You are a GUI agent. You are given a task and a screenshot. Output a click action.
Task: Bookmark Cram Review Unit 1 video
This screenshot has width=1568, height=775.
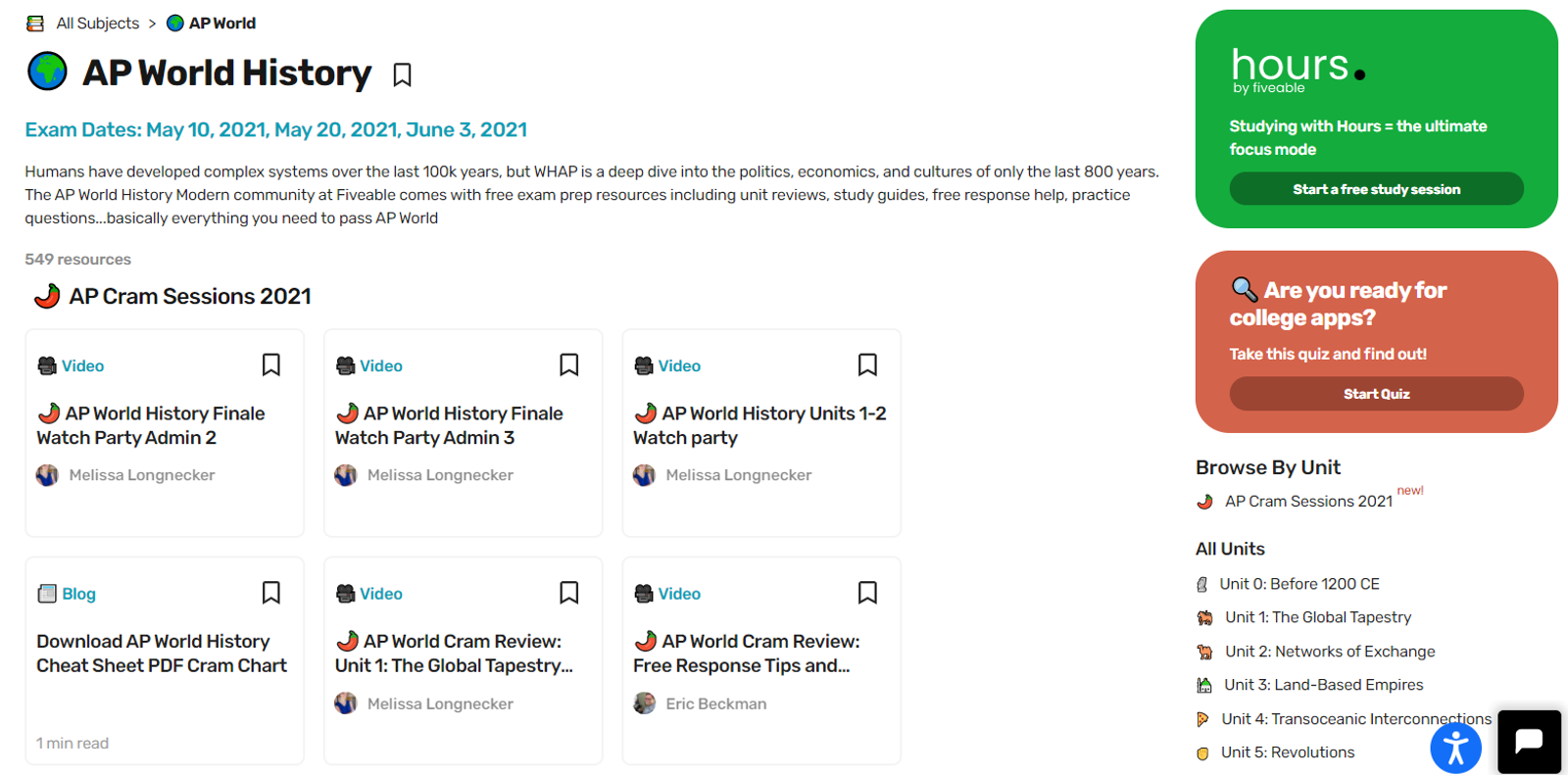point(569,593)
